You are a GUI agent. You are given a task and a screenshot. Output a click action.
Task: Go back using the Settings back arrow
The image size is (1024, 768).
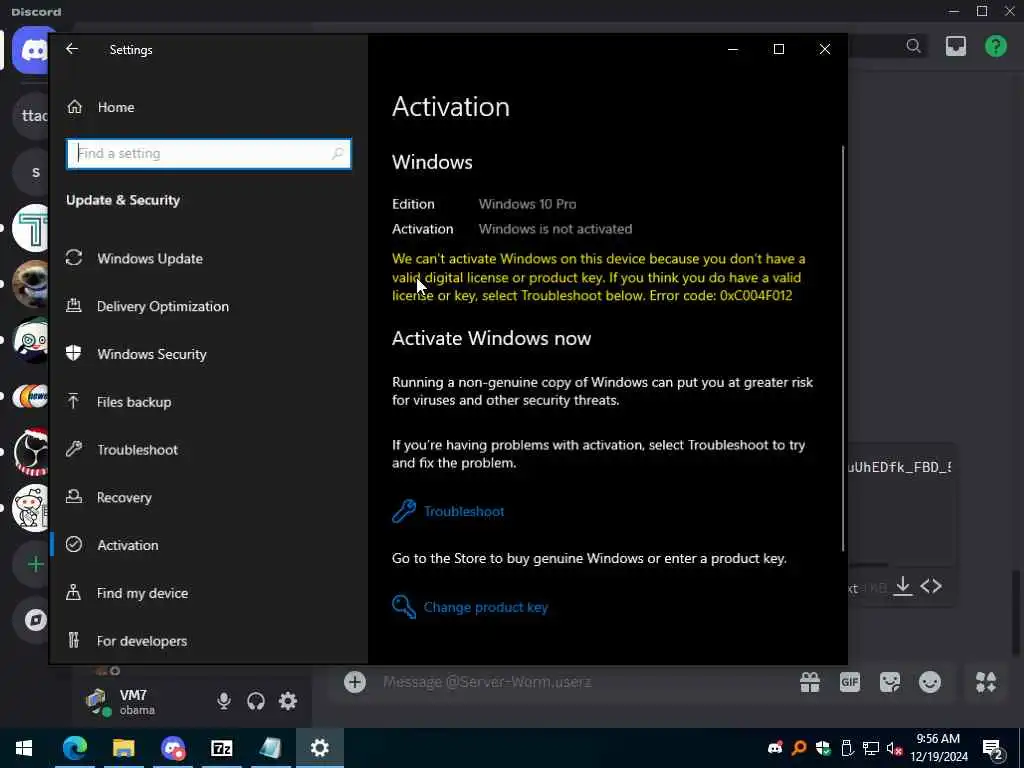tap(72, 49)
